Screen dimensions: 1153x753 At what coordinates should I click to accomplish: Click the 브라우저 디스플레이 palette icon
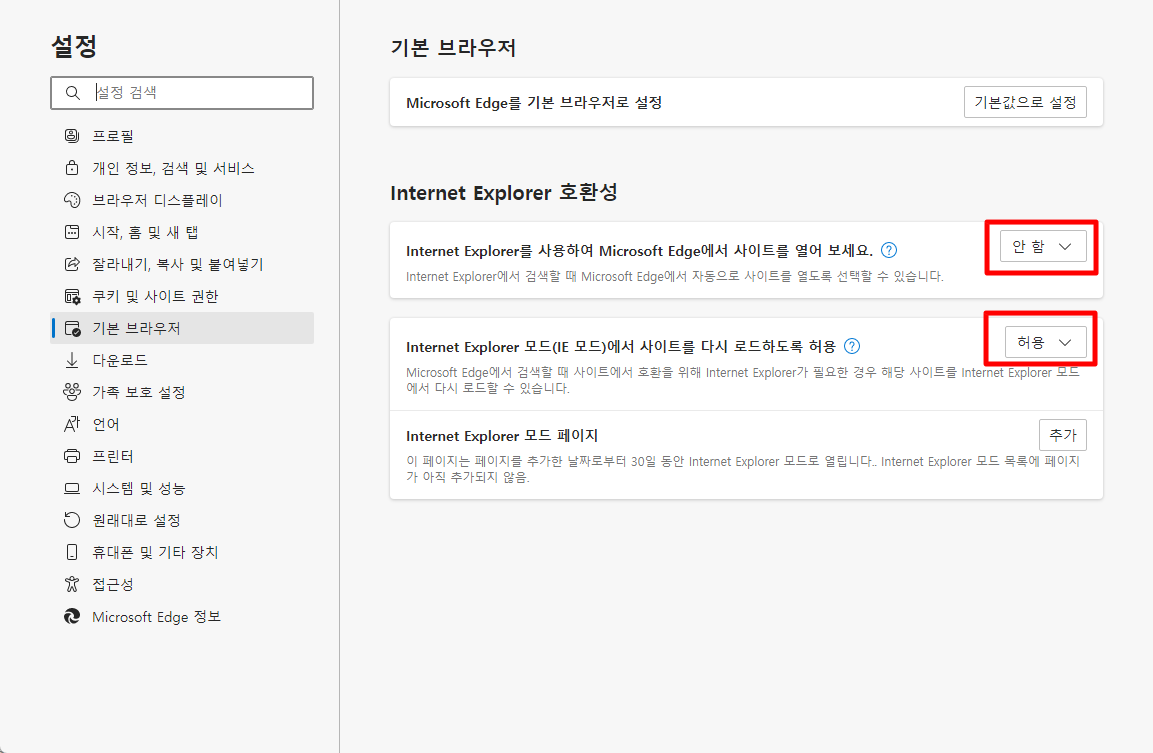tap(72, 200)
